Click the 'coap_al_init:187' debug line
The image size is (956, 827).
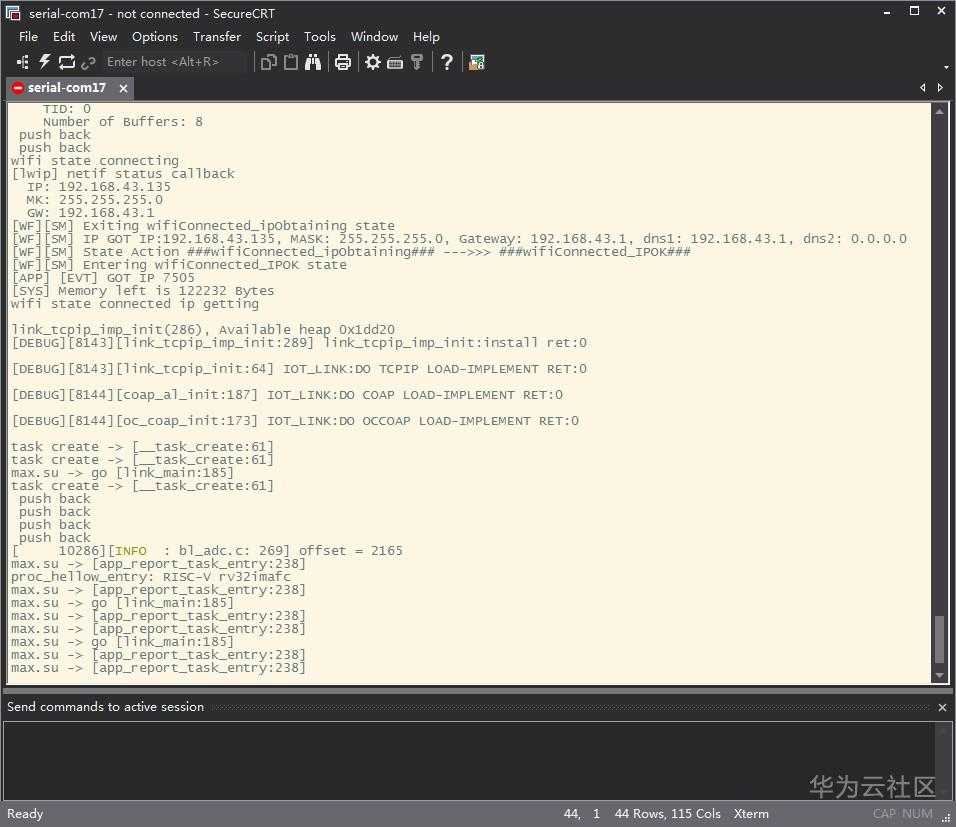tap(287, 395)
